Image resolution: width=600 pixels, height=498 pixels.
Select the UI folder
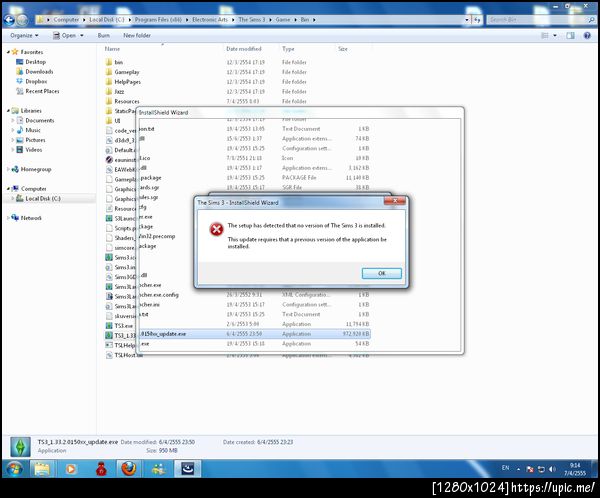click(x=117, y=121)
